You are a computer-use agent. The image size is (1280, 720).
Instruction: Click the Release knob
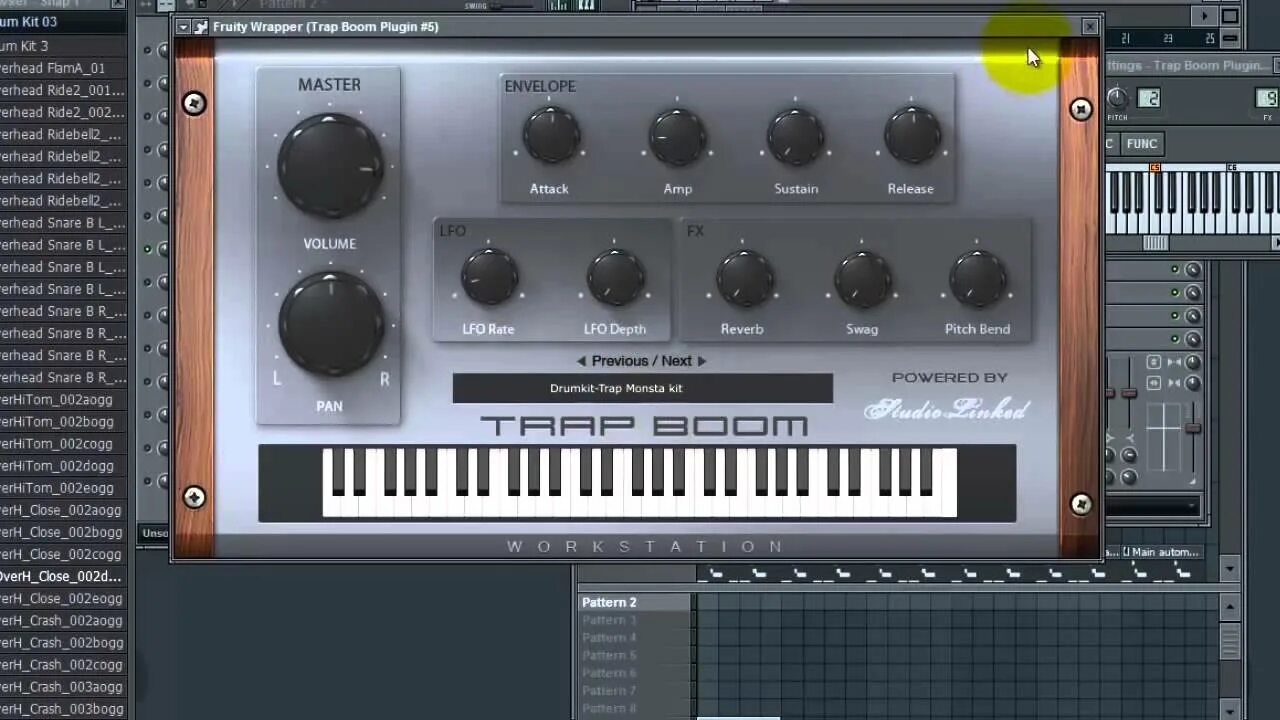coord(911,137)
